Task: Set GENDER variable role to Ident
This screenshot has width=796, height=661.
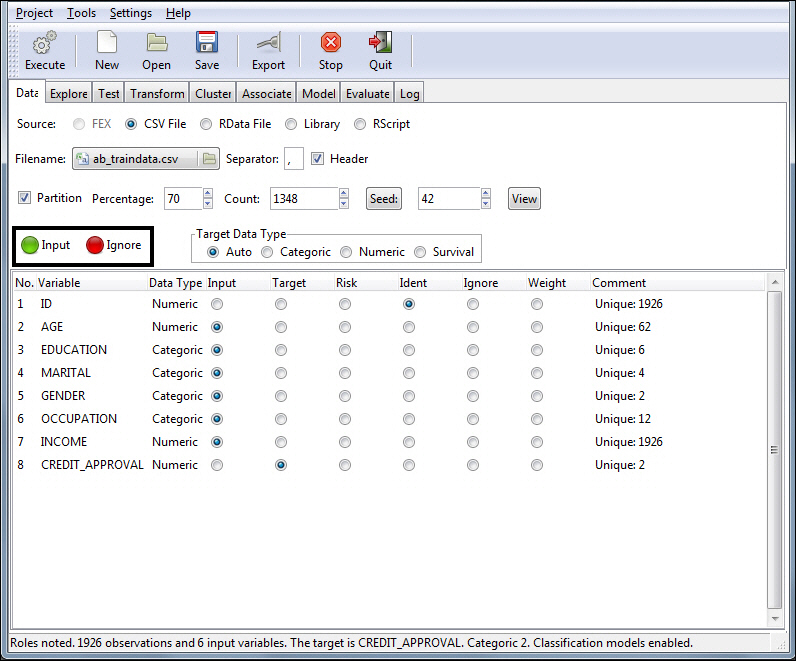Action: [409, 396]
